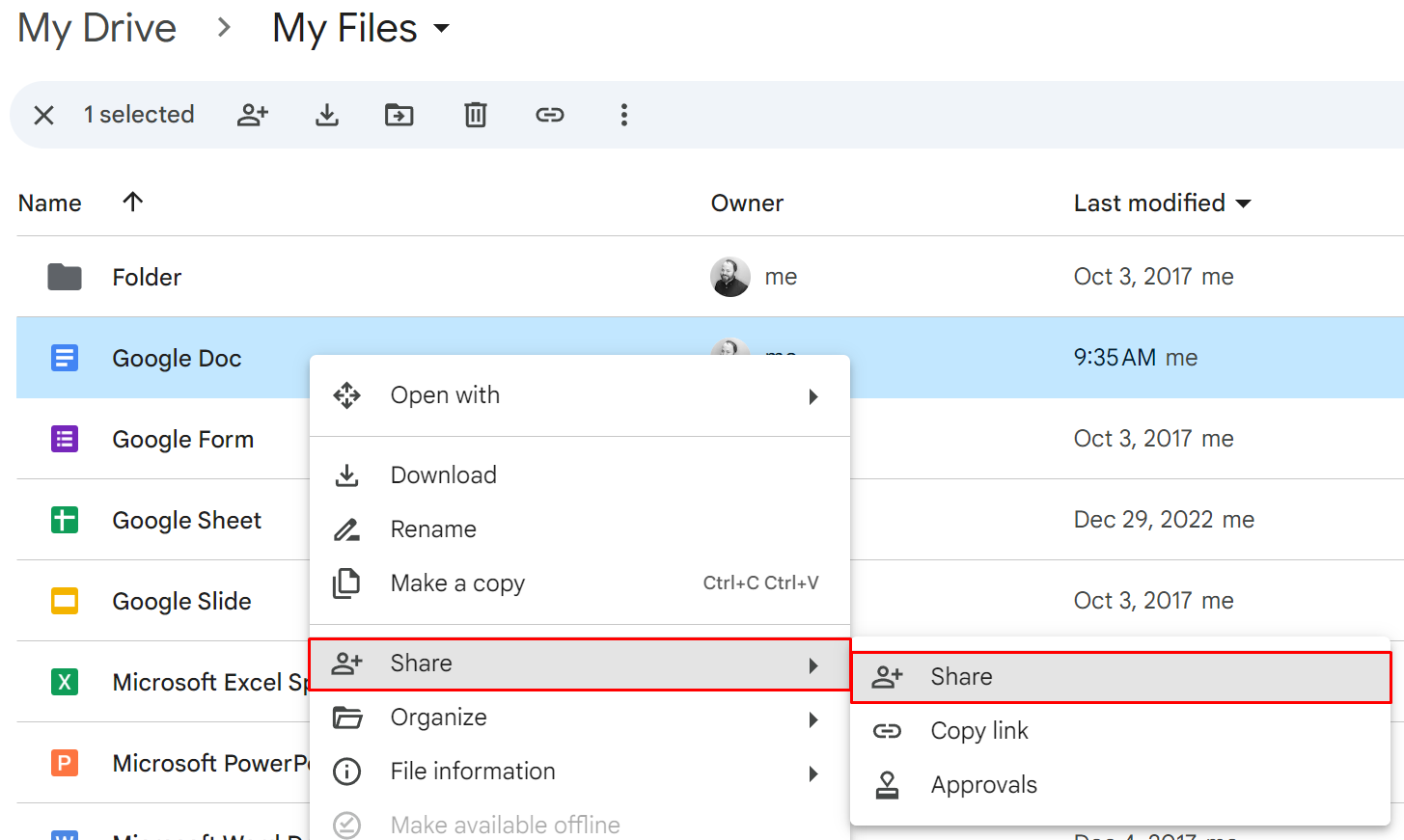1404x840 pixels.
Task: Click the Owner column header
Action: tap(747, 203)
